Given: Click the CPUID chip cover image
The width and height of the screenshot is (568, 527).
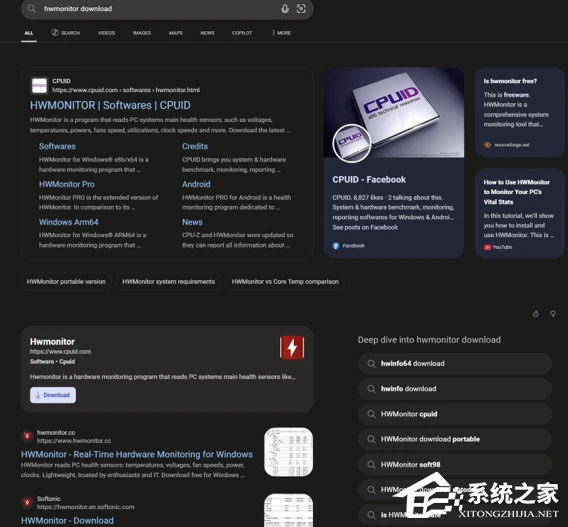Looking at the screenshot, I should 394,113.
